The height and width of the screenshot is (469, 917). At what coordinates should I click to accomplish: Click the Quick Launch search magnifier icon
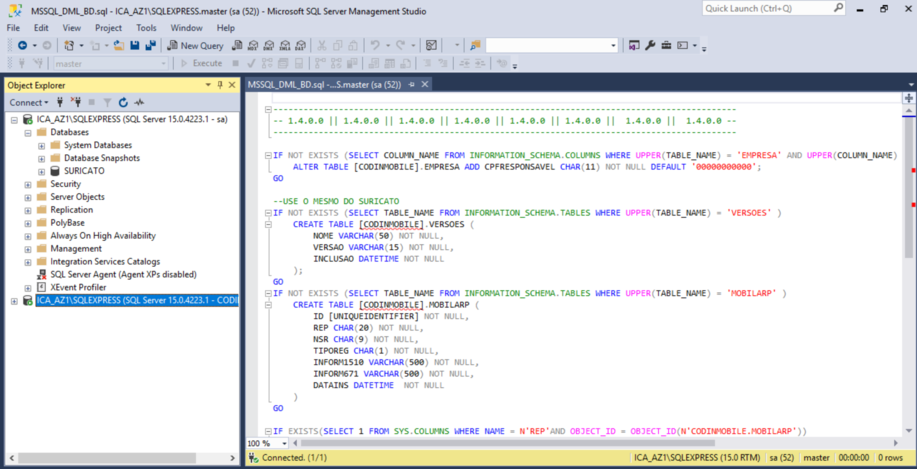click(838, 9)
